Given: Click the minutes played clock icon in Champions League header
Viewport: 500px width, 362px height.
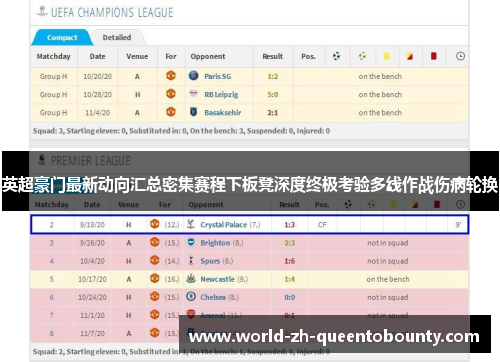Looking at the screenshot, I should coord(460,56).
